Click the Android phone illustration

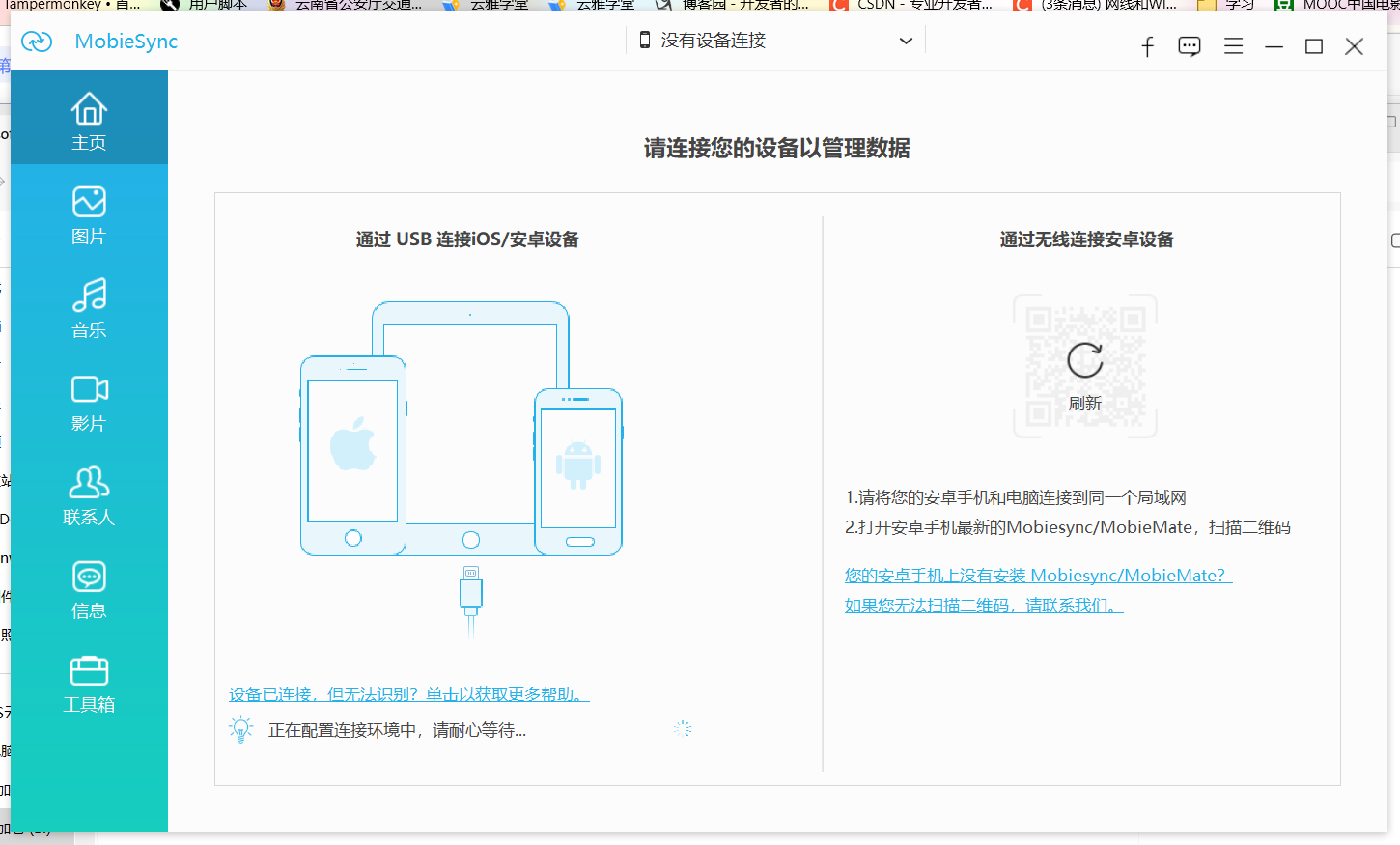pos(578,472)
